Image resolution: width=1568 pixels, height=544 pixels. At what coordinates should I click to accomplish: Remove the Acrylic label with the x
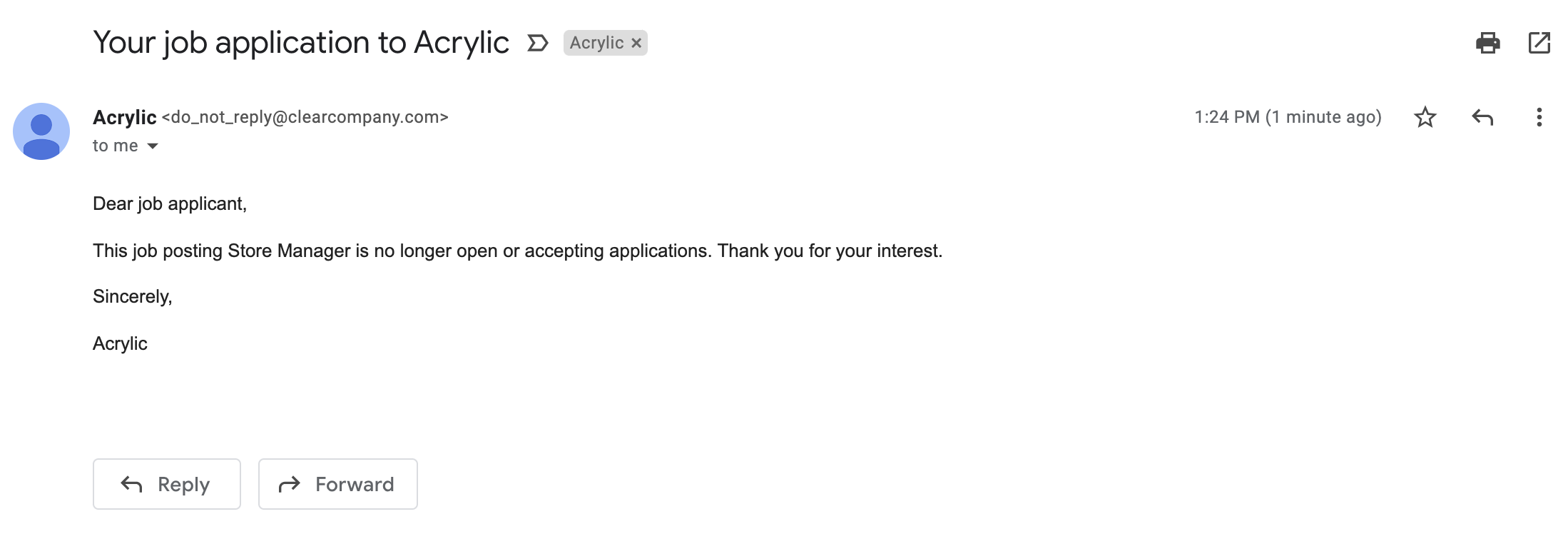[636, 44]
